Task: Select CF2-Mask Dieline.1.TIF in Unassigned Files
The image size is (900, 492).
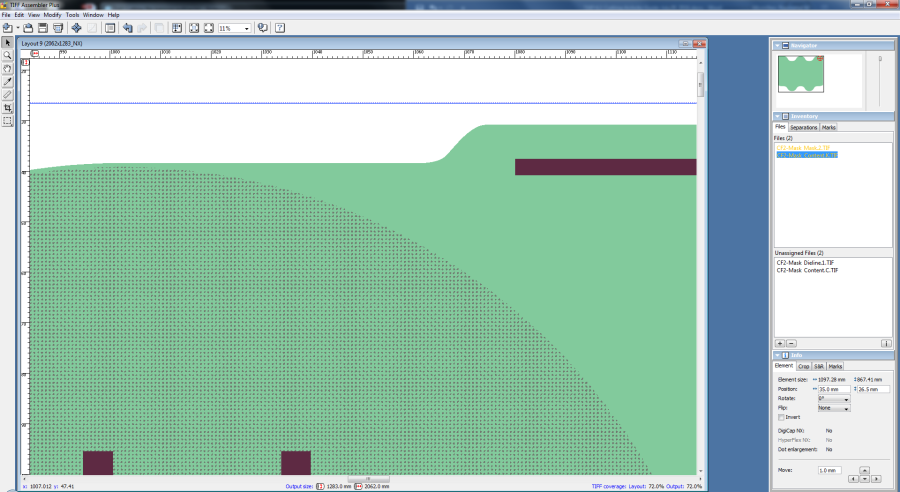Action: click(806, 263)
